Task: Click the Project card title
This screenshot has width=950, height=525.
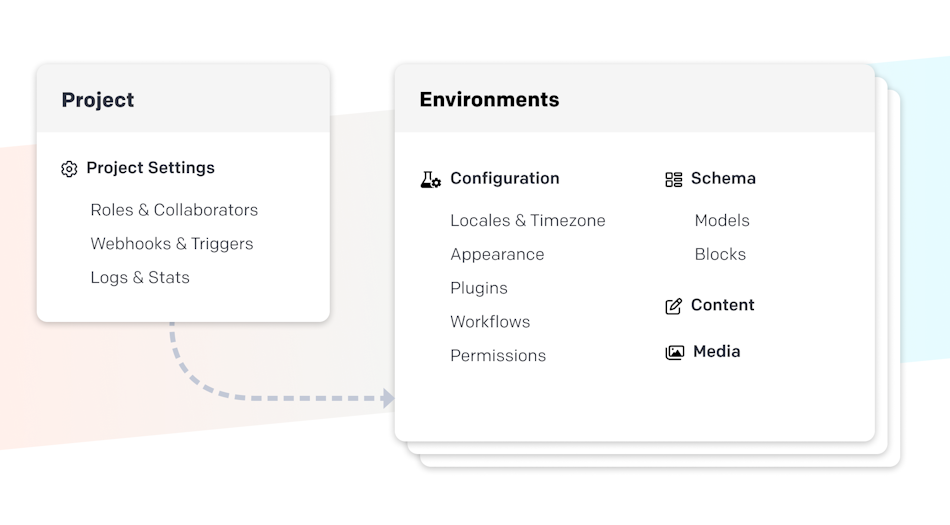Action: pyautogui.click(x=98, y=100)
